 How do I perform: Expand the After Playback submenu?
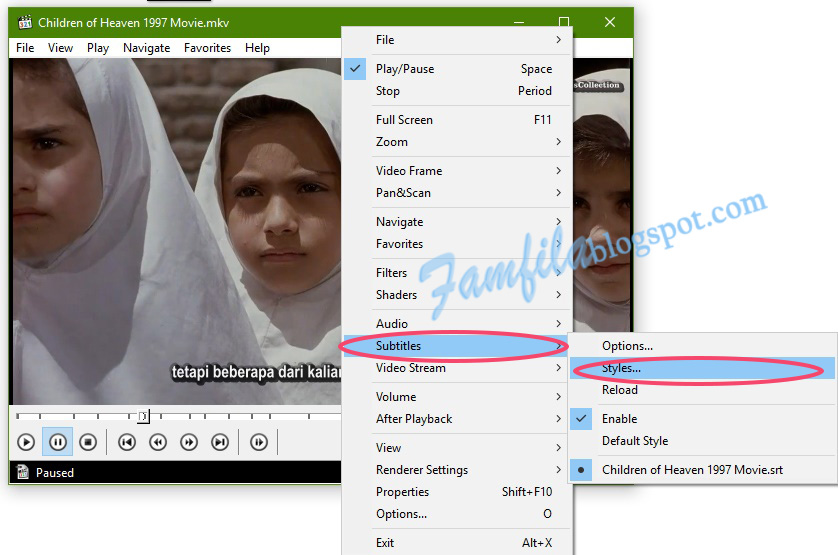coord(457,419)
